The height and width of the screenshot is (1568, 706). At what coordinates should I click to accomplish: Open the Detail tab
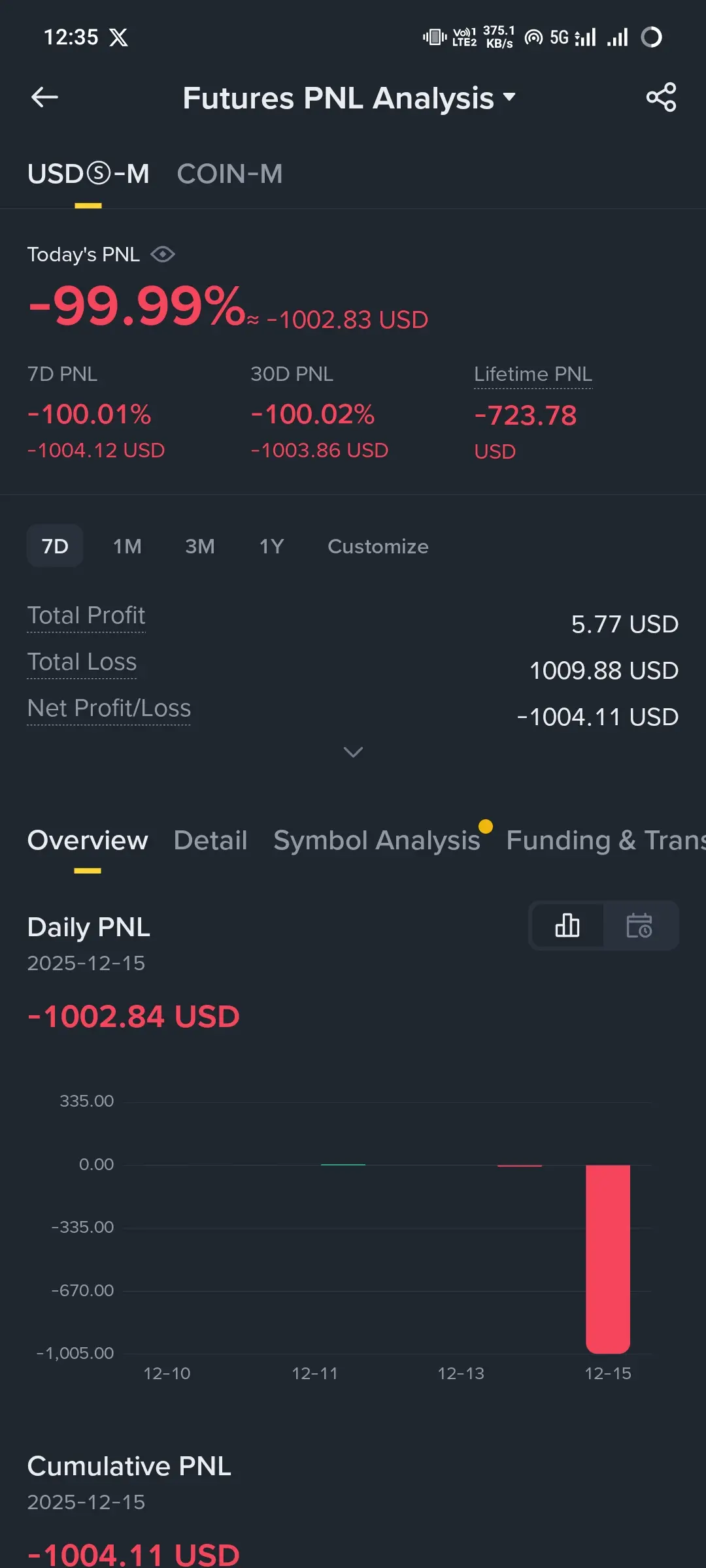210,840
